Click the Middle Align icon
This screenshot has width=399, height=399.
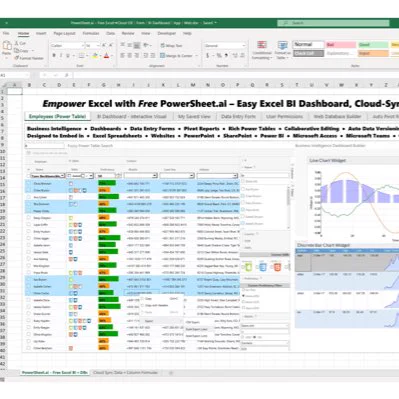[130, 45]
